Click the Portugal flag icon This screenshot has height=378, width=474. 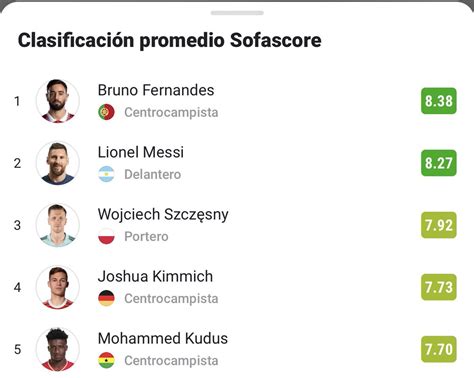point(106,112)
